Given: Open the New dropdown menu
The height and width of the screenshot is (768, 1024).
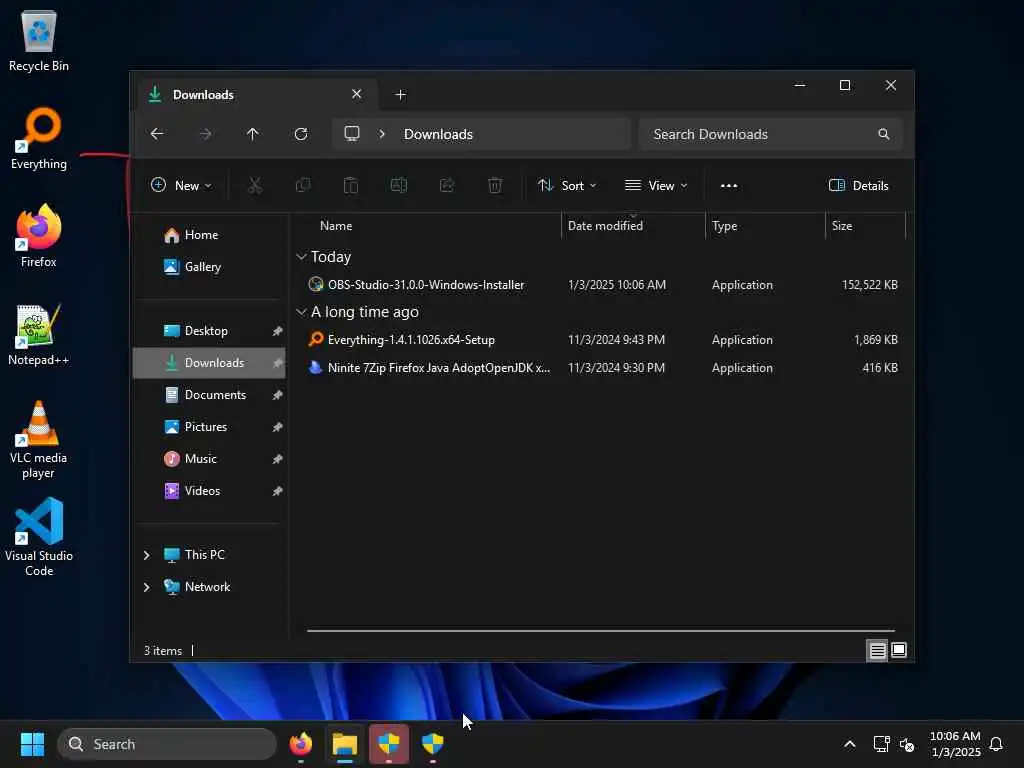Looking at the screenshot, I should click(181, 185).
